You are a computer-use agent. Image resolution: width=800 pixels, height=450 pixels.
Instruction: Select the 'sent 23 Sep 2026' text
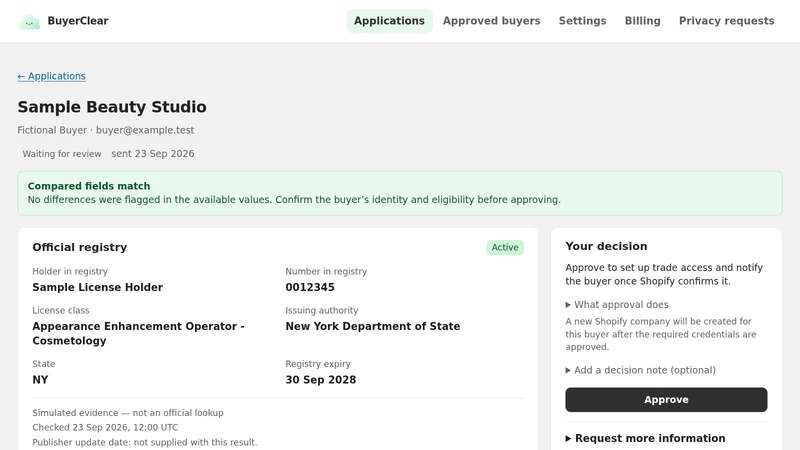[153, 154]
